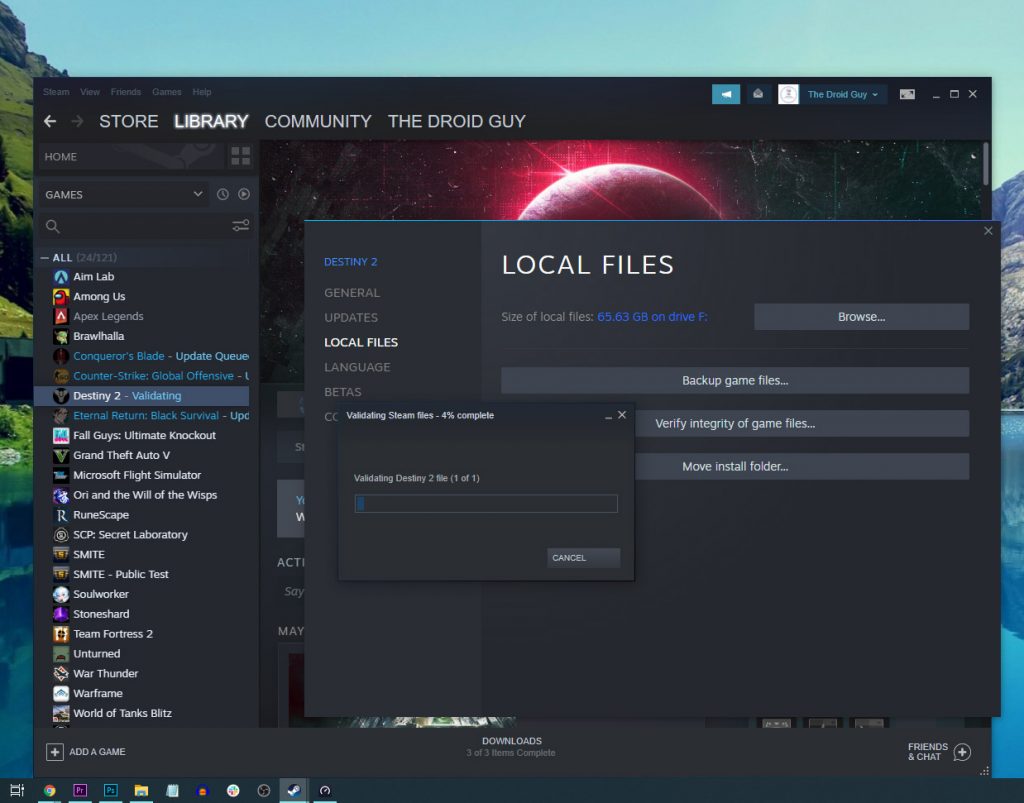Click the RuneScape game icon
Screen dimensions: 1024x803
61,515
